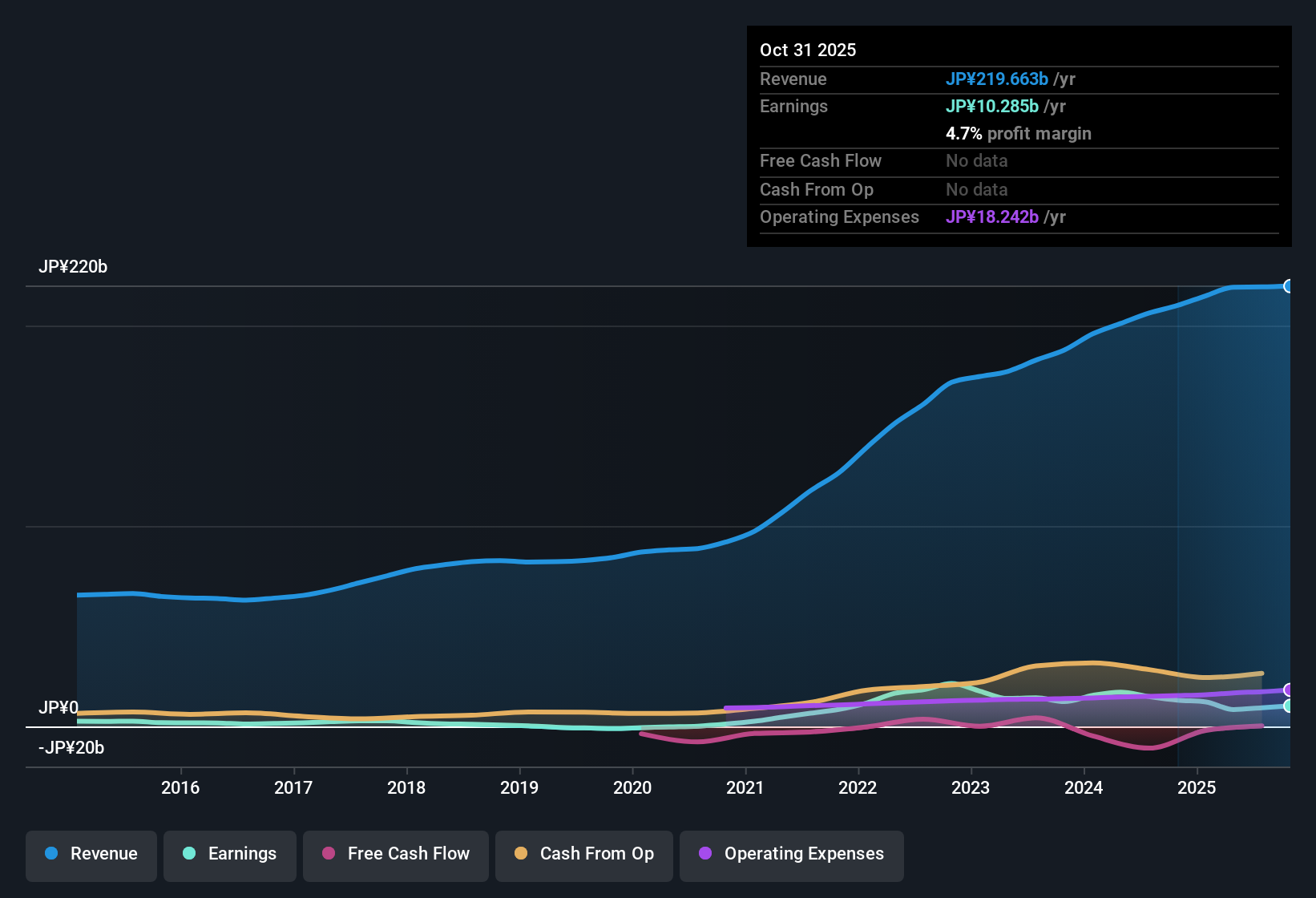
Task: Click the Oct 31 2025 tooltip header
Action: click(808, 50)
